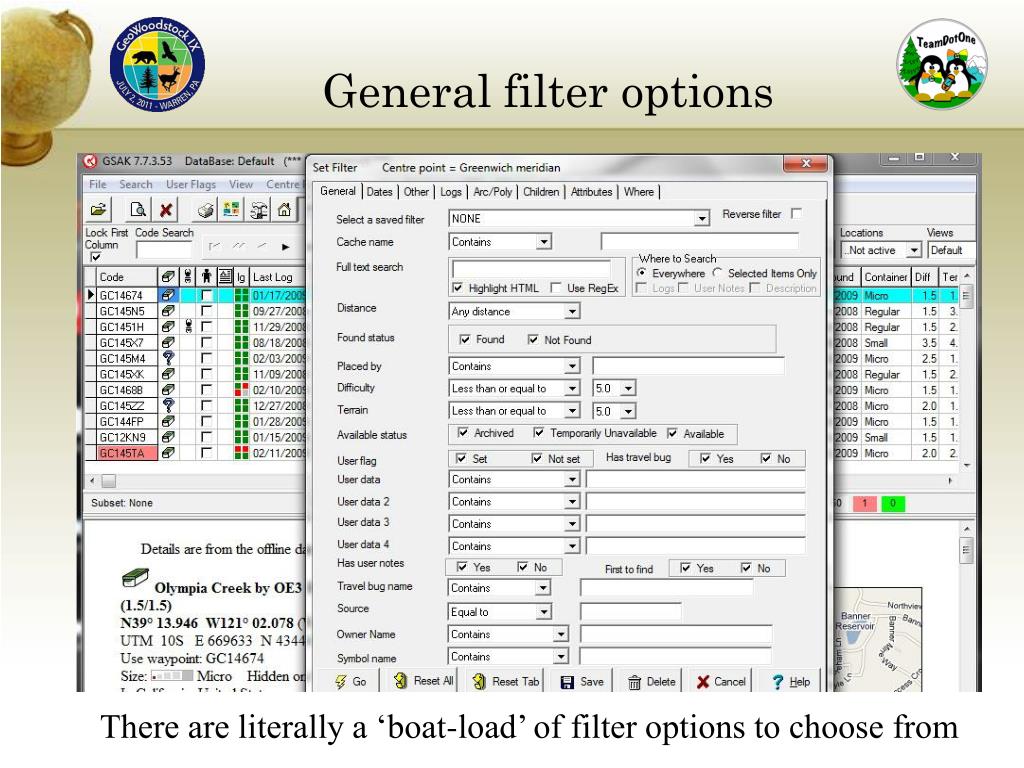Click question mark cache icon for GC145M4
The image size is (1024, 768).
(168, 358)
